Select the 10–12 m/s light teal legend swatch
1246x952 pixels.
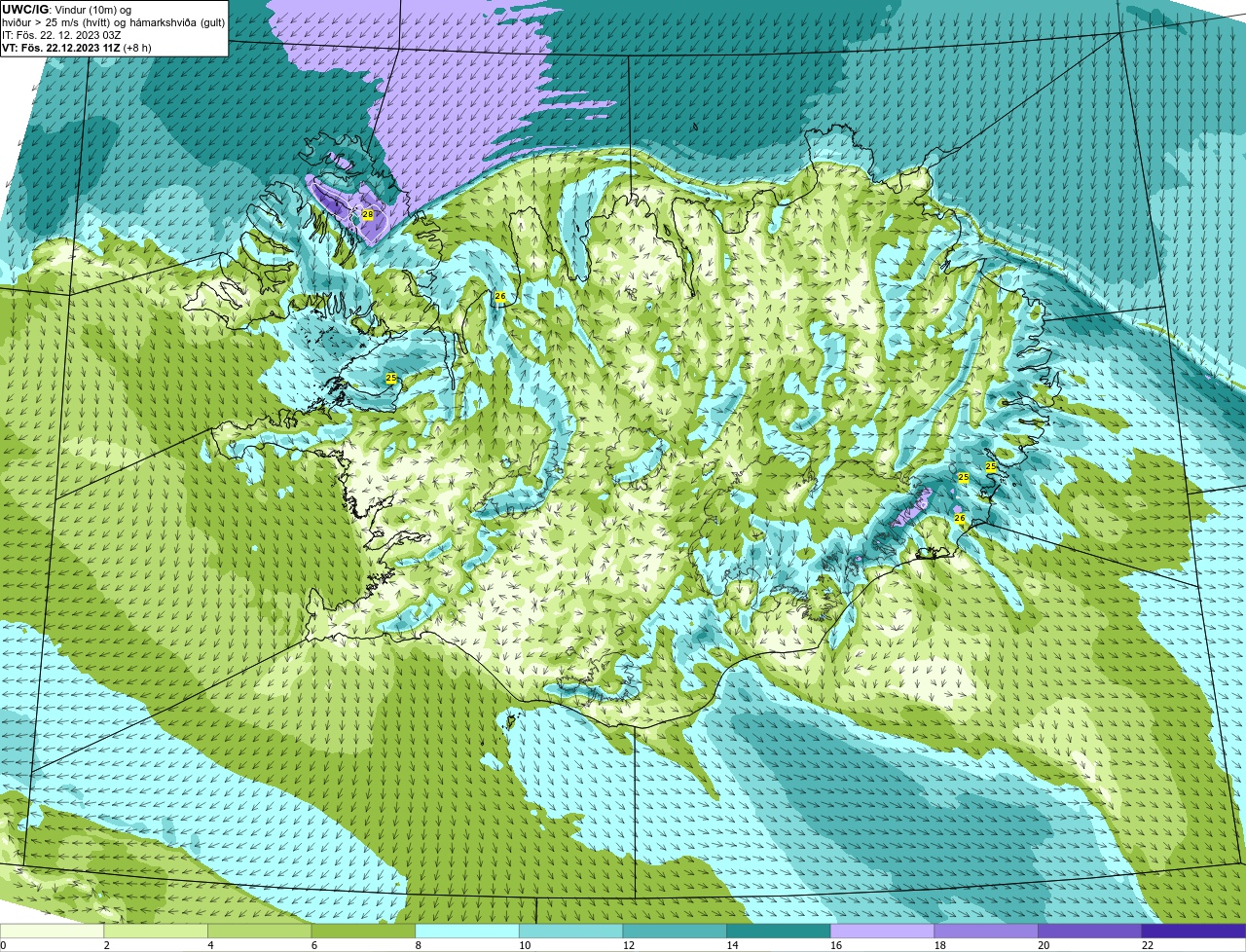(571, 931)
